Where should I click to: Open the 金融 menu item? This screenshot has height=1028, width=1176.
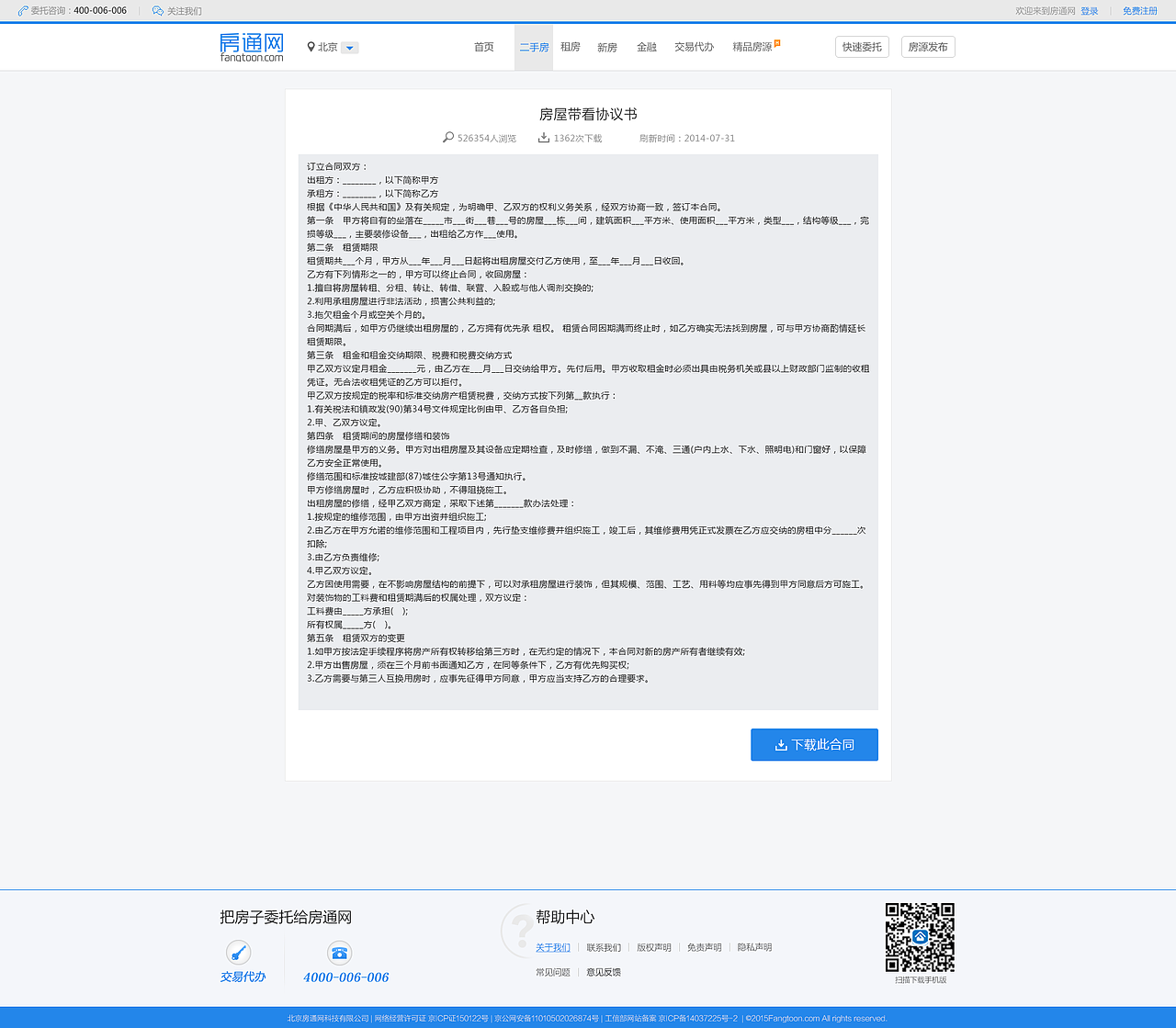[x=647, y=47]
